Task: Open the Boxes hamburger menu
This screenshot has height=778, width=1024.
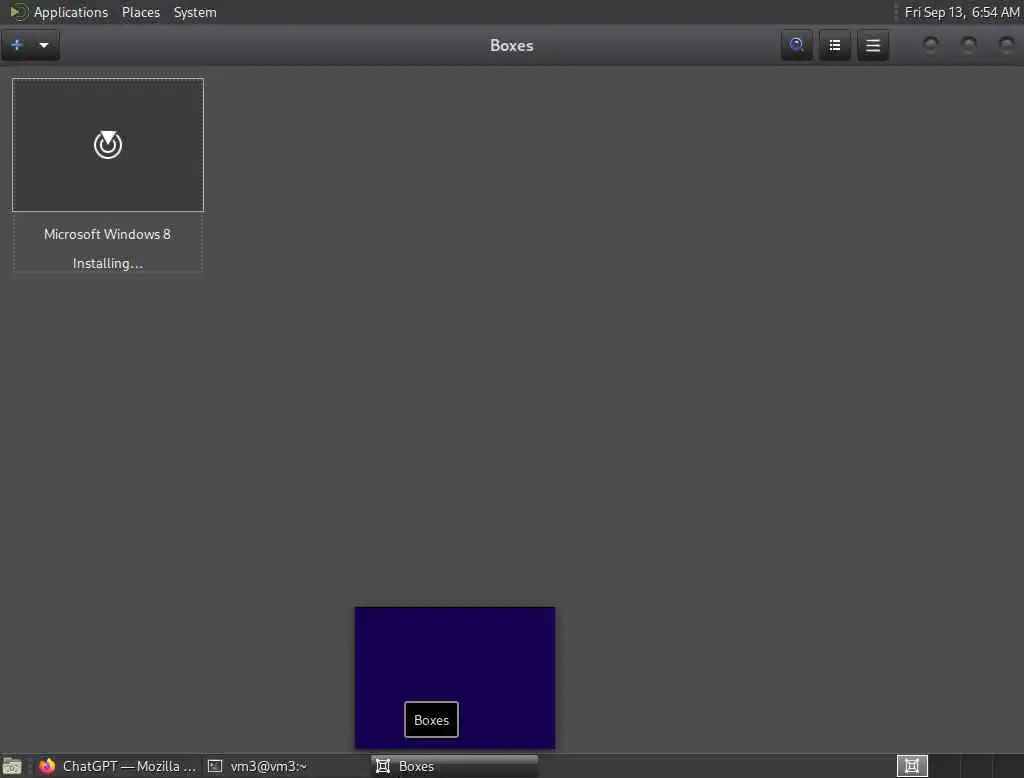Action: pos(872,45)
